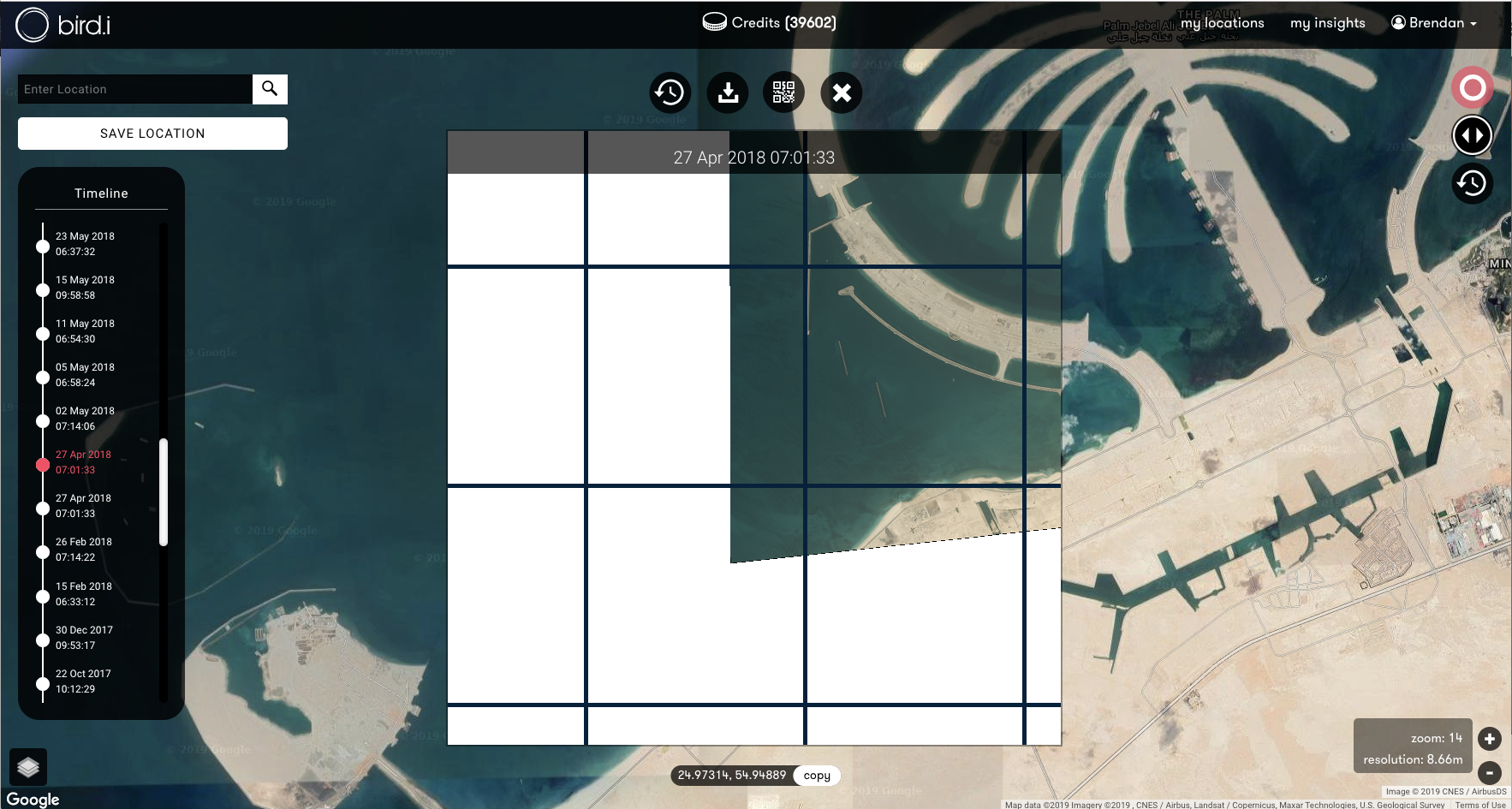The height and width of the screenshot is (809, 1512).
Task: Open the map layers icon
Action: (x=28, y=767)
